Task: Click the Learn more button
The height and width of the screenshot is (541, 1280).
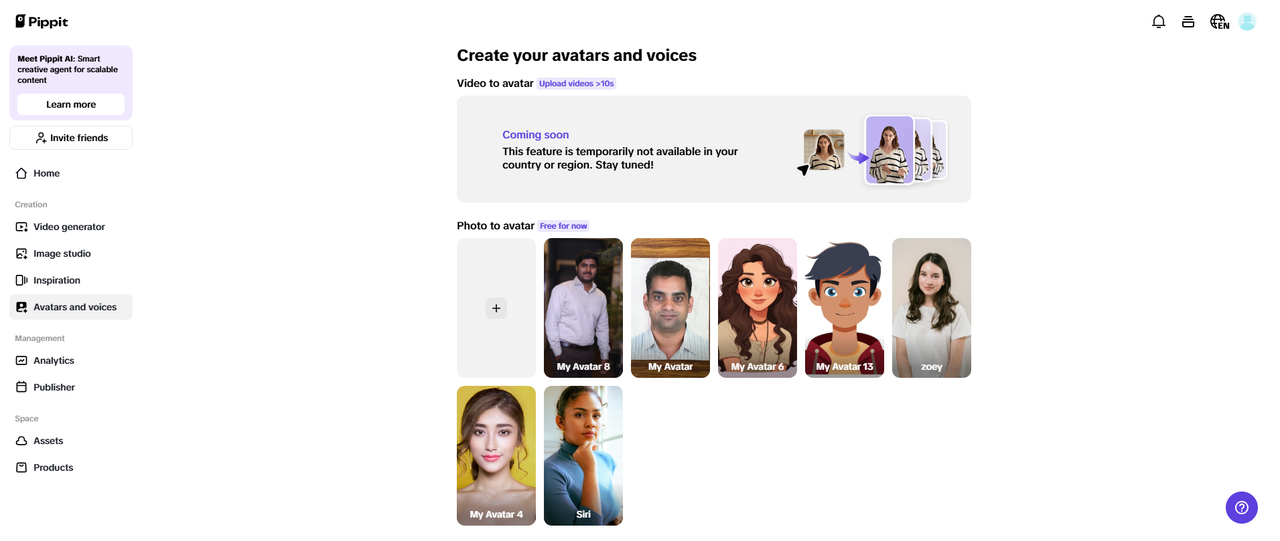Action: coord(71,104)
